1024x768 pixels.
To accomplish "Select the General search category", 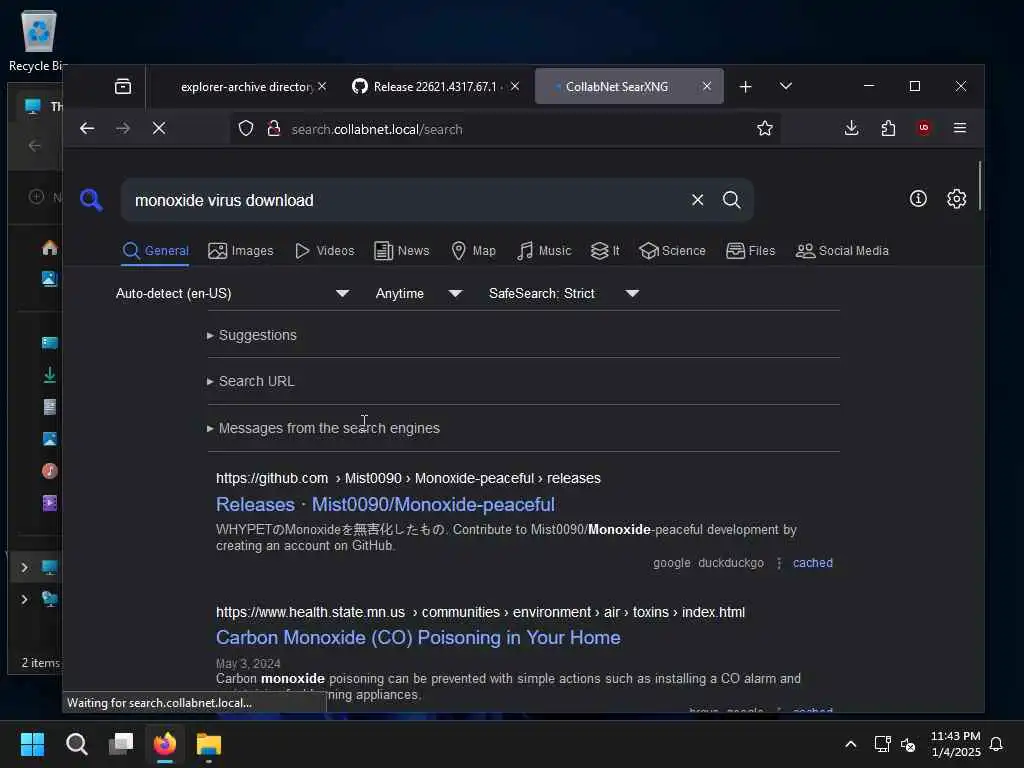I will (156, 251).
